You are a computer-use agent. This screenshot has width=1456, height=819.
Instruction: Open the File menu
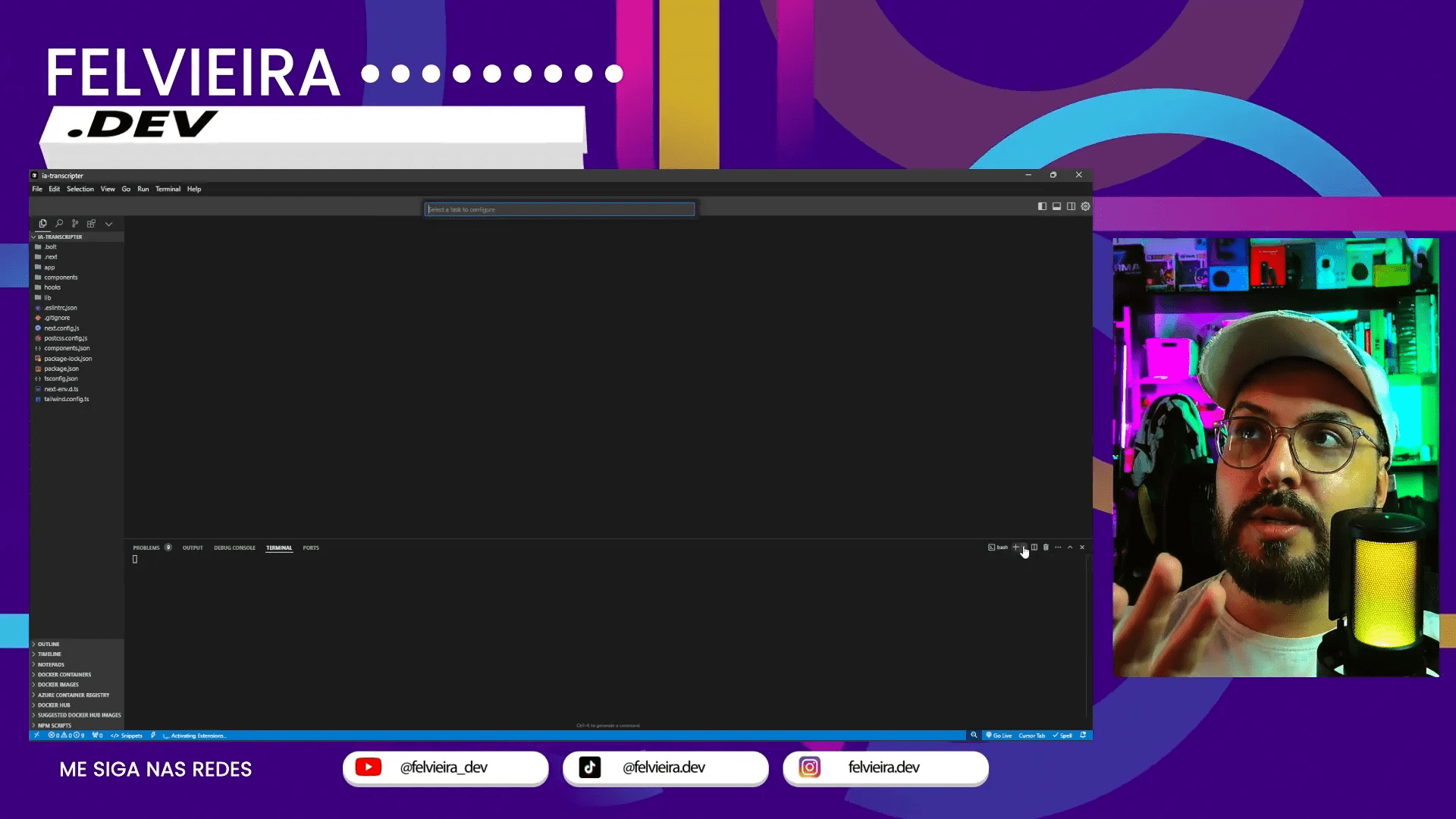(37, 190)
